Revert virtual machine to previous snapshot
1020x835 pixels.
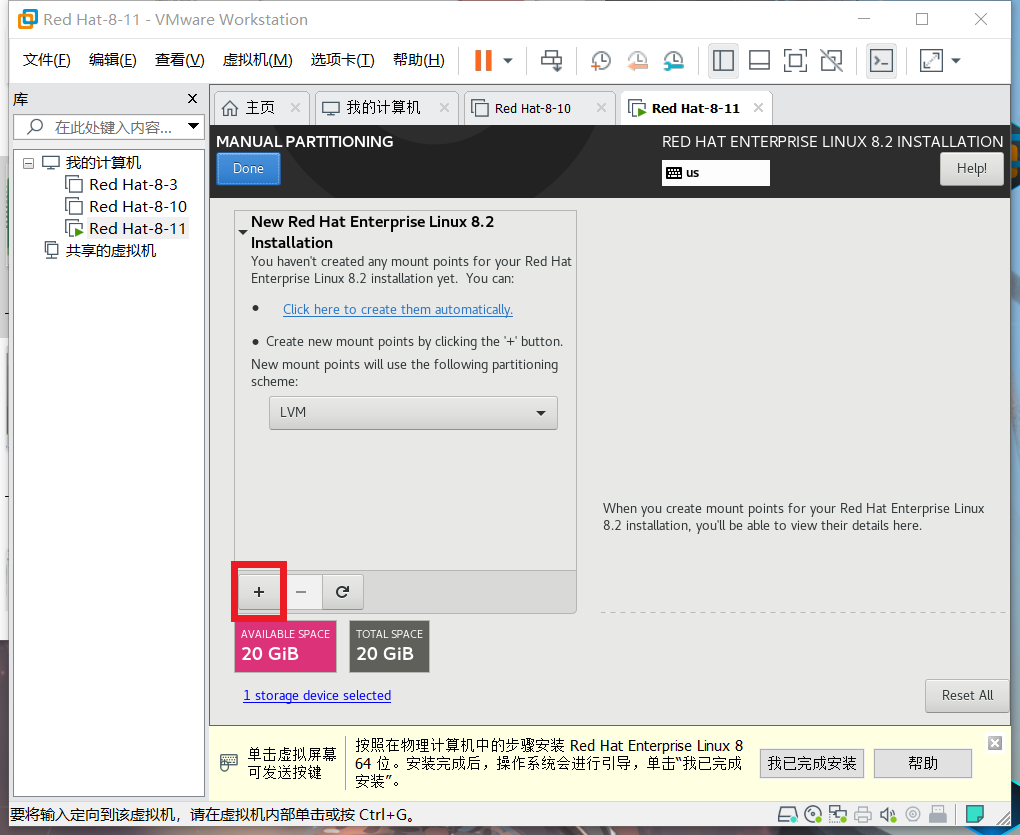pyautogui.click(x=638, y=60)
